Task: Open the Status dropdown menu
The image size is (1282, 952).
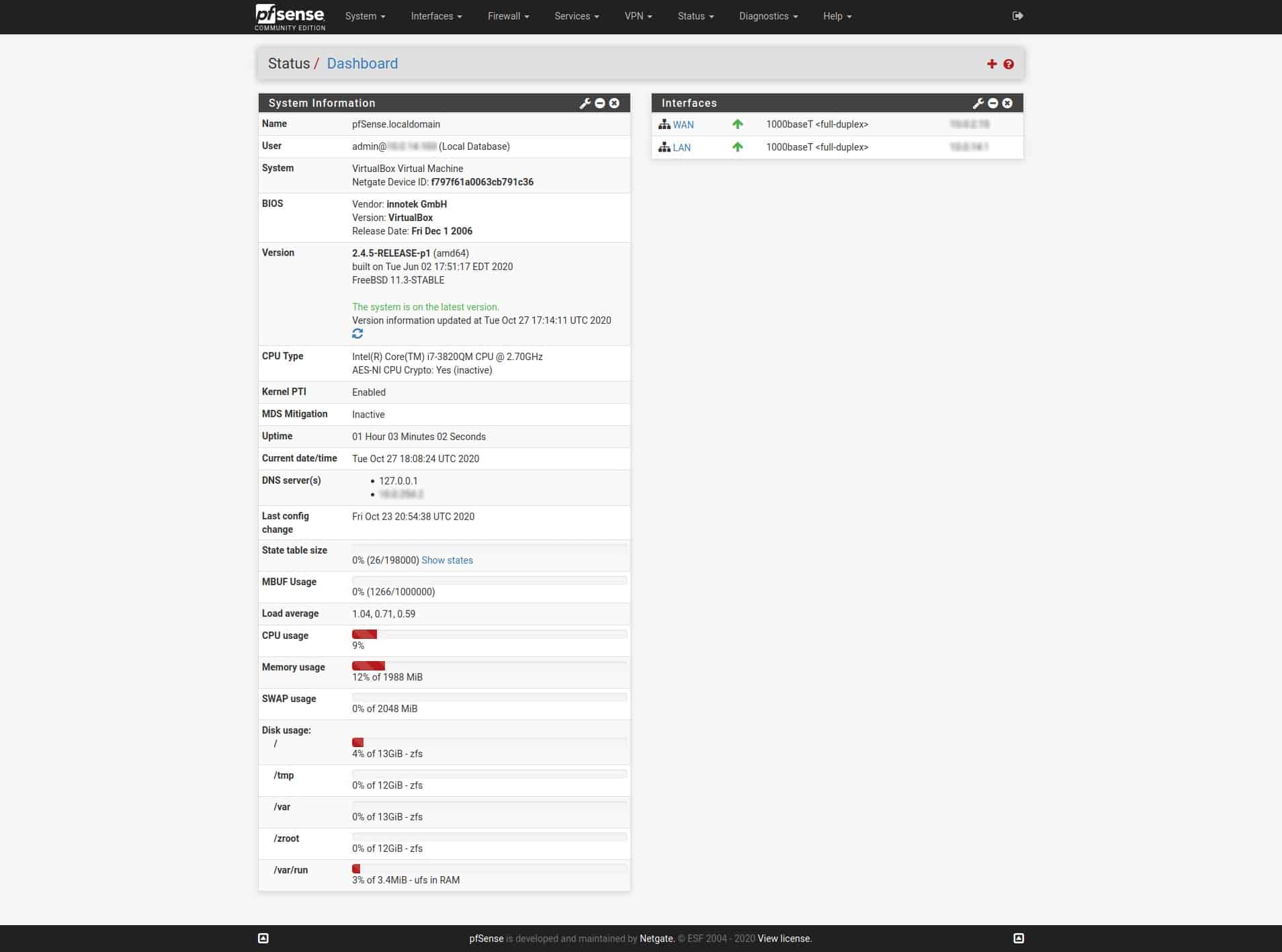Action: pyautogui.click(x=695, y=16)
